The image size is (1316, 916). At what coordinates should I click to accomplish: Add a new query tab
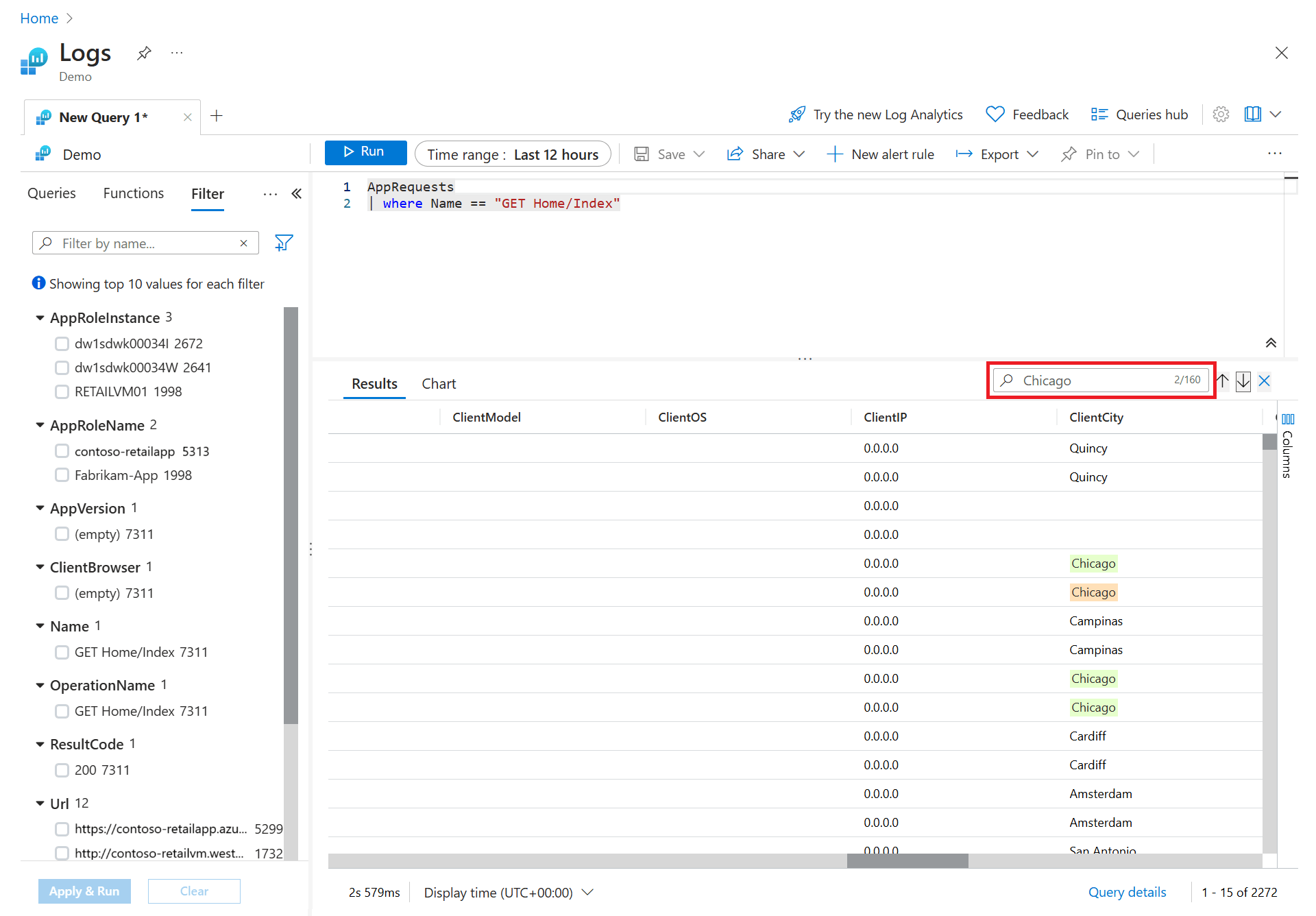(x=217, y=116)
